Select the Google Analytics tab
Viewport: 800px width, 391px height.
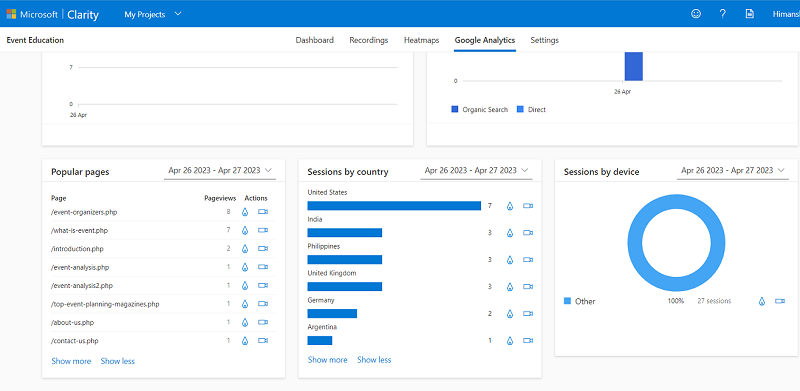[x=485, y=40]
